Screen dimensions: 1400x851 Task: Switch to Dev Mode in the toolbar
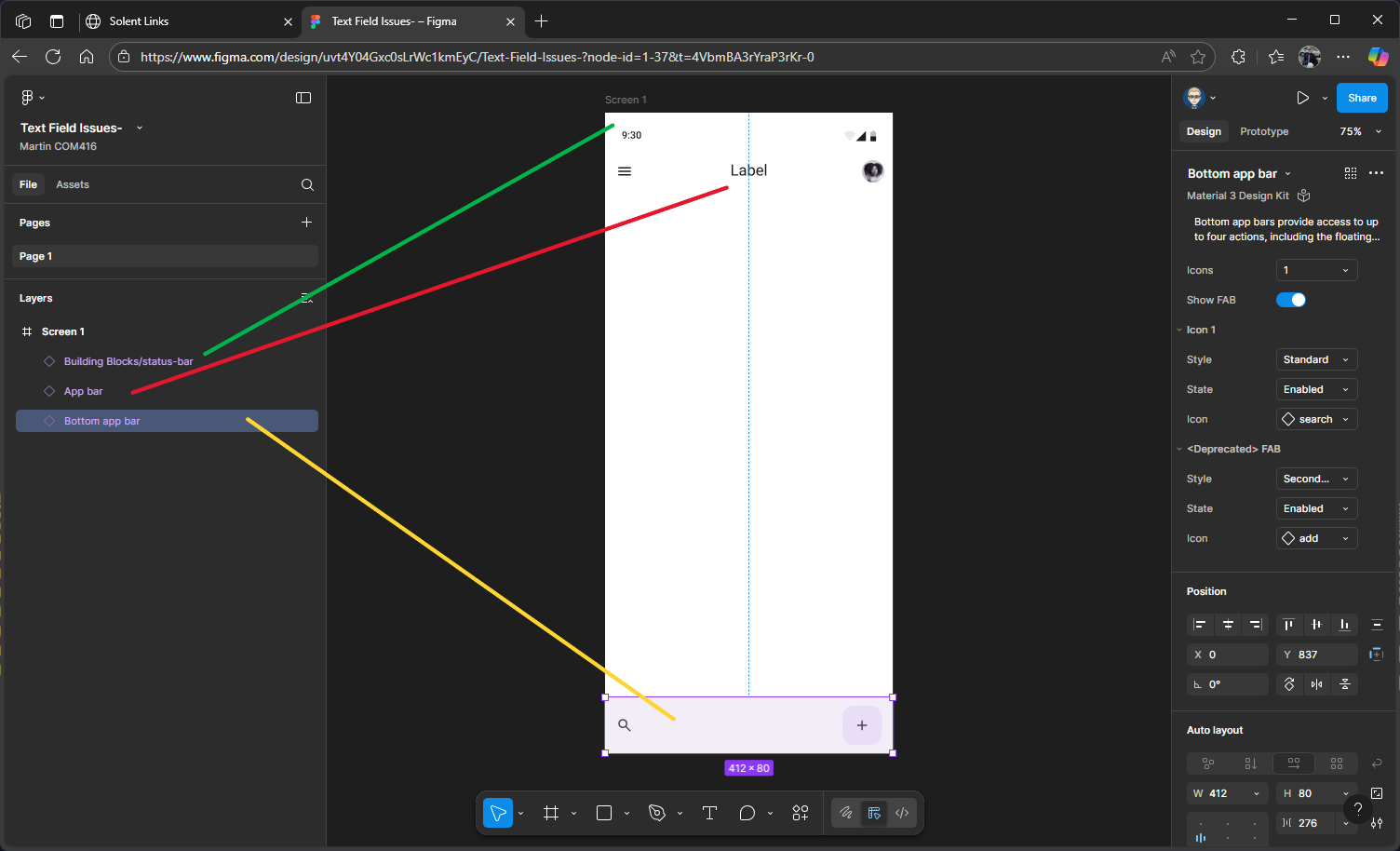902,813
